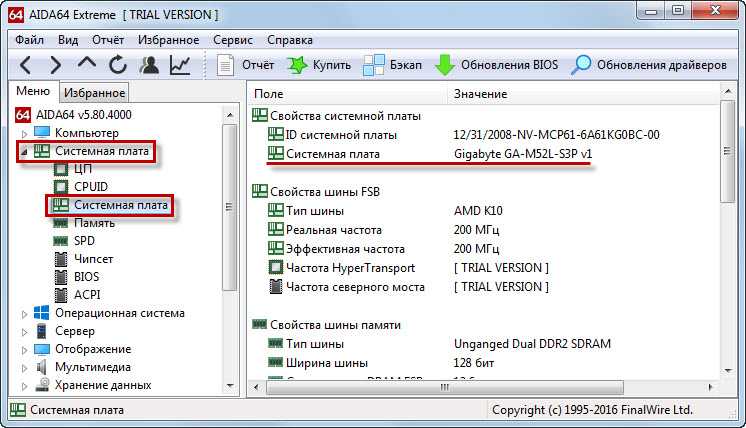The image size is (746, 428).
Task: Click the Мультимедиа speaker icon
Action: [x=42, y=367]
